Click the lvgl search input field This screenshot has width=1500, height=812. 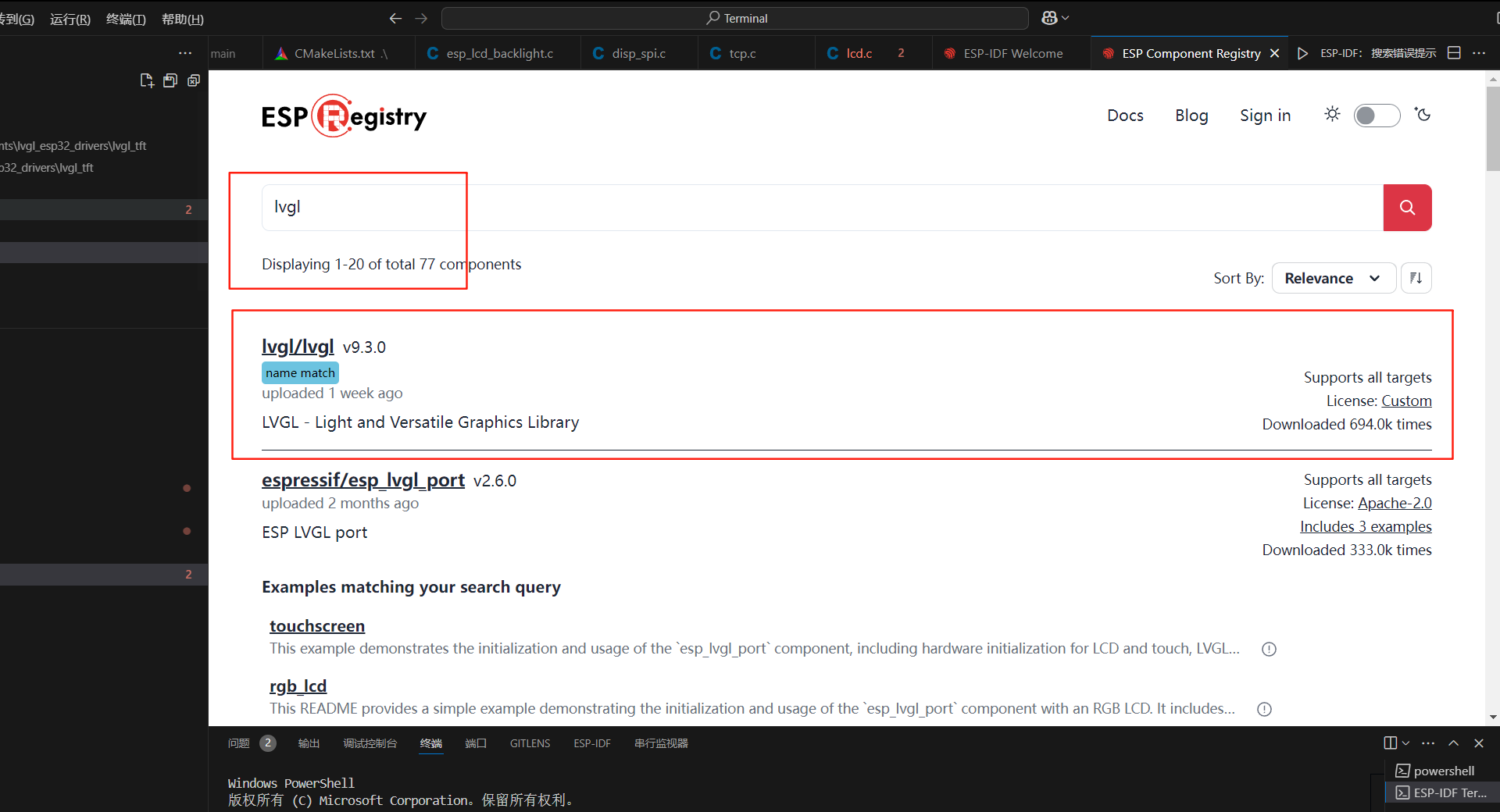pos(822,208)
